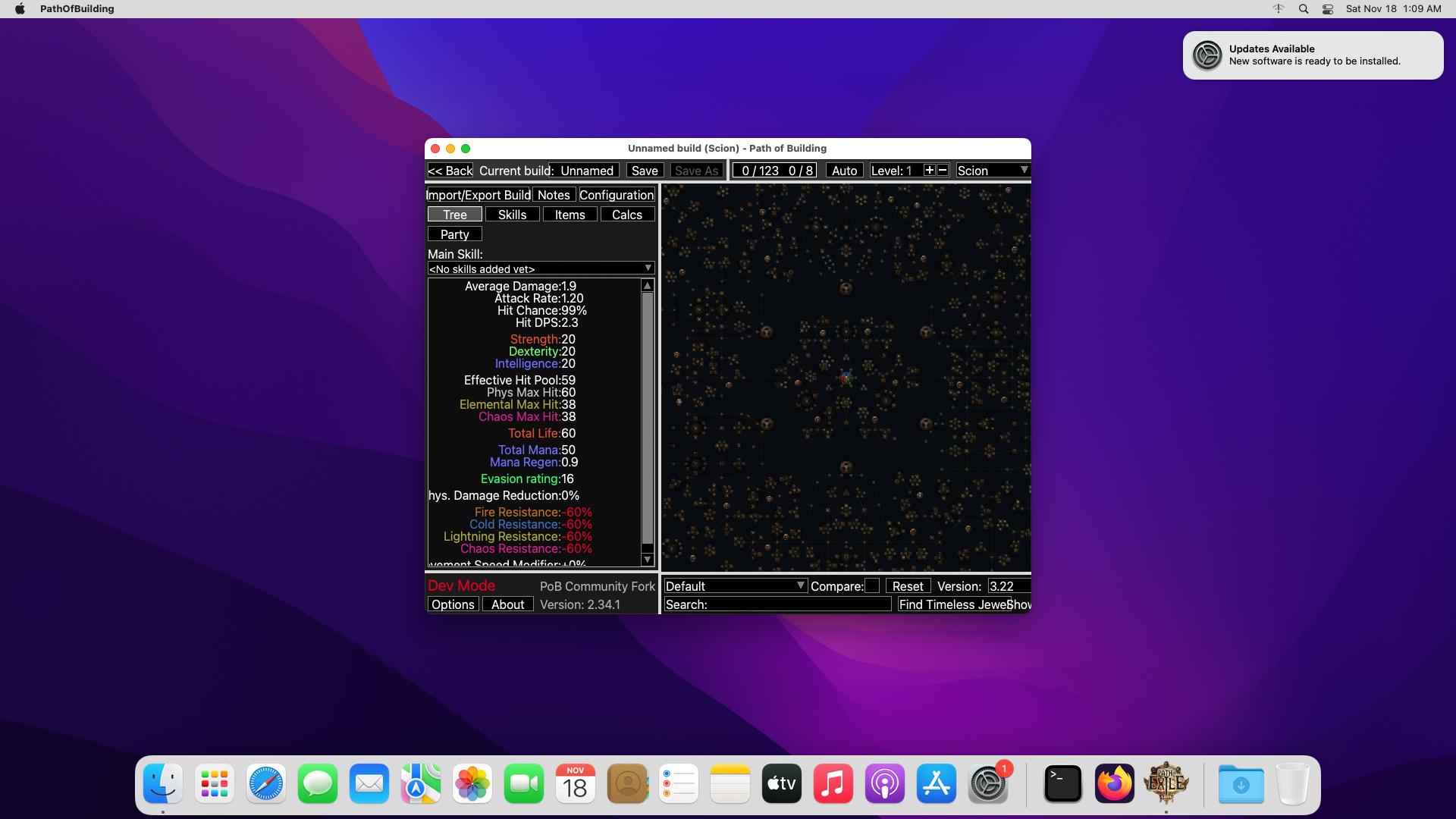
Task: Enable Dev Mode toggle
Action: click(461, 585)
